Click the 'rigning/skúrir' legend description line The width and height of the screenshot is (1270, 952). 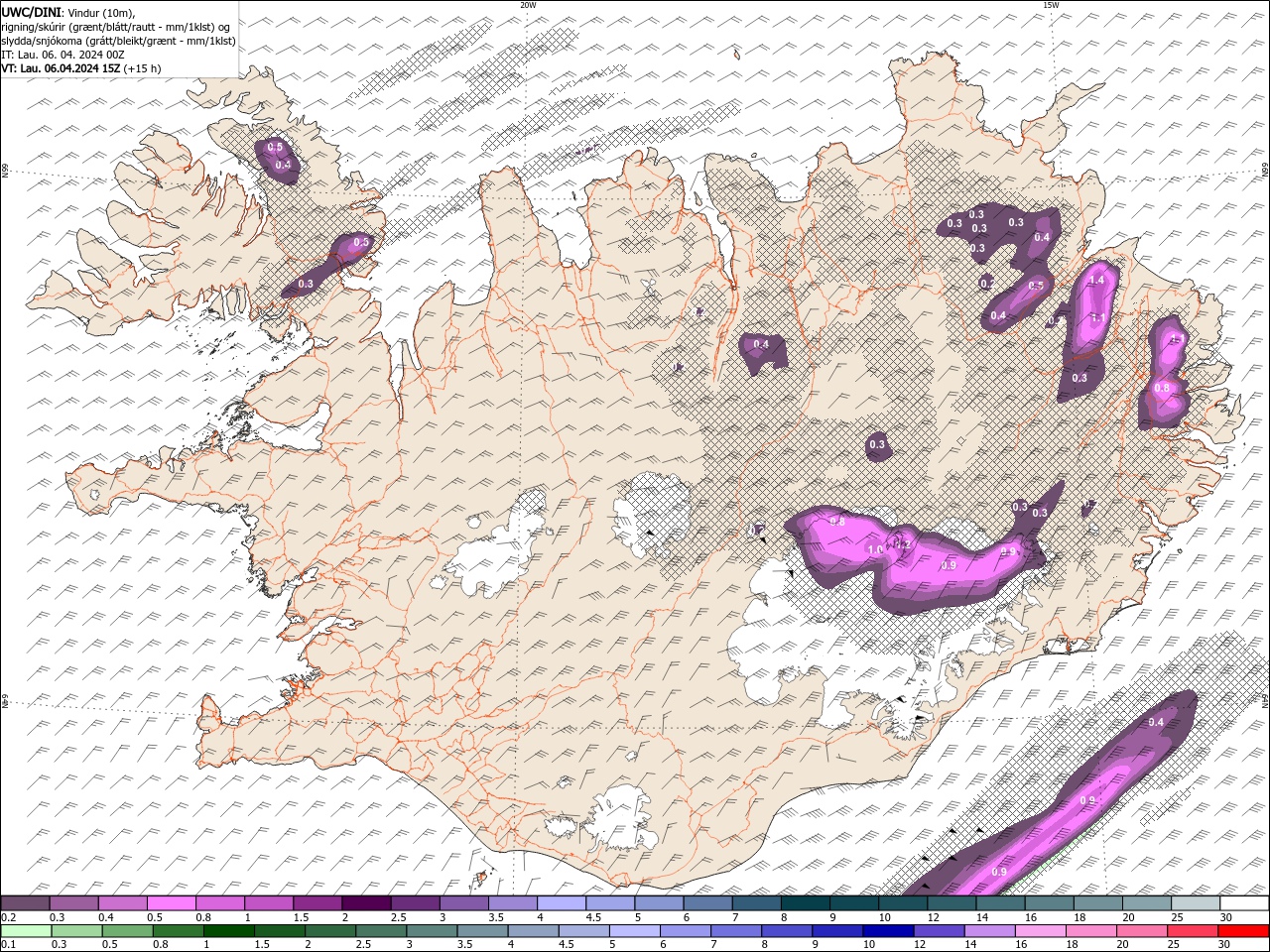116,27
